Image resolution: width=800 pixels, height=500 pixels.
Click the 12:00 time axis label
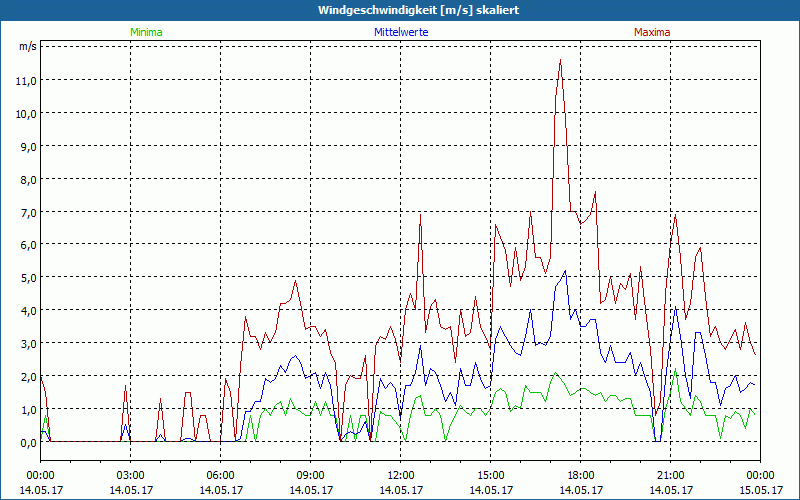(x=401, y=476)
